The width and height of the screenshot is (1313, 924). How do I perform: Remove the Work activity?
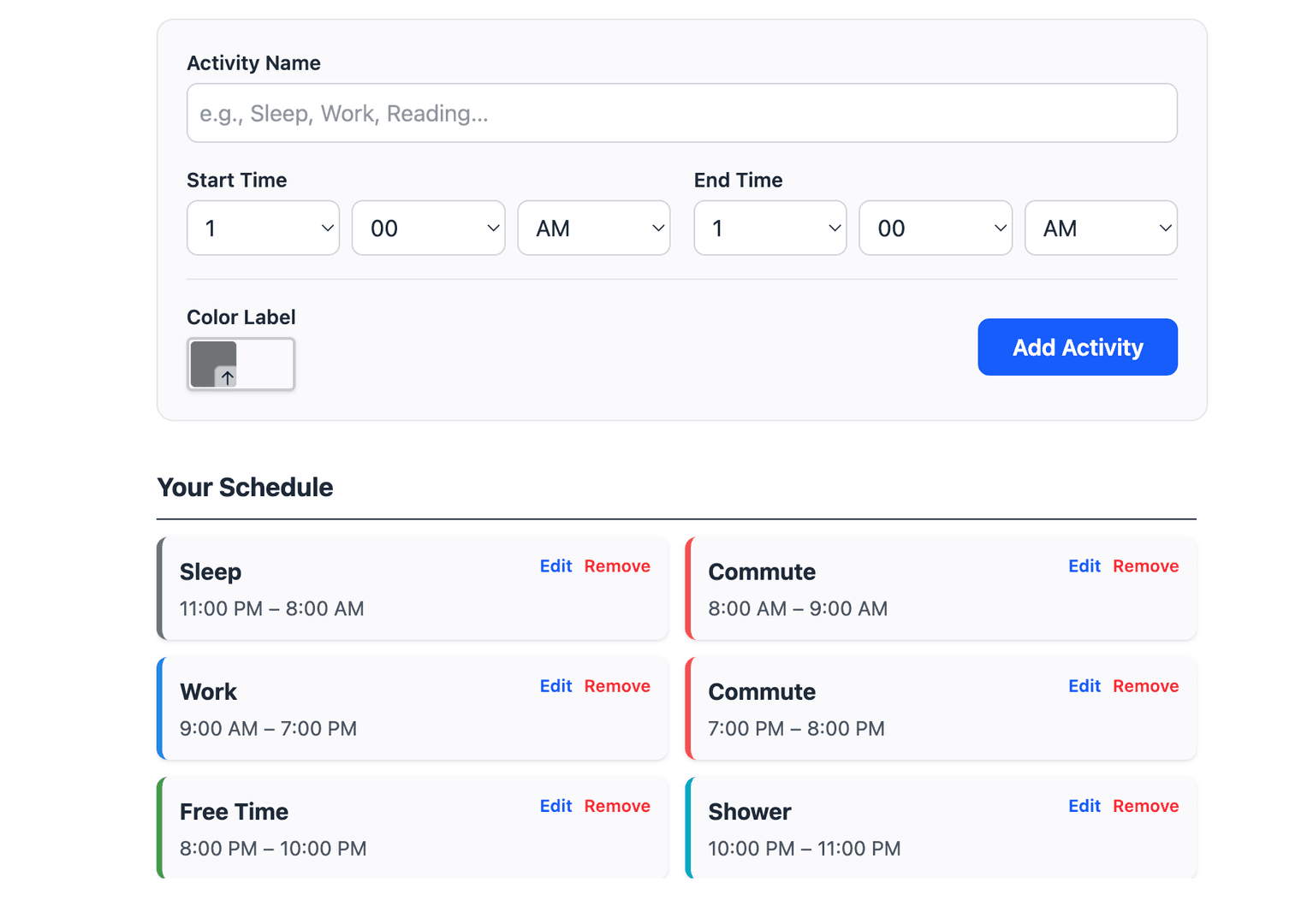617,686
